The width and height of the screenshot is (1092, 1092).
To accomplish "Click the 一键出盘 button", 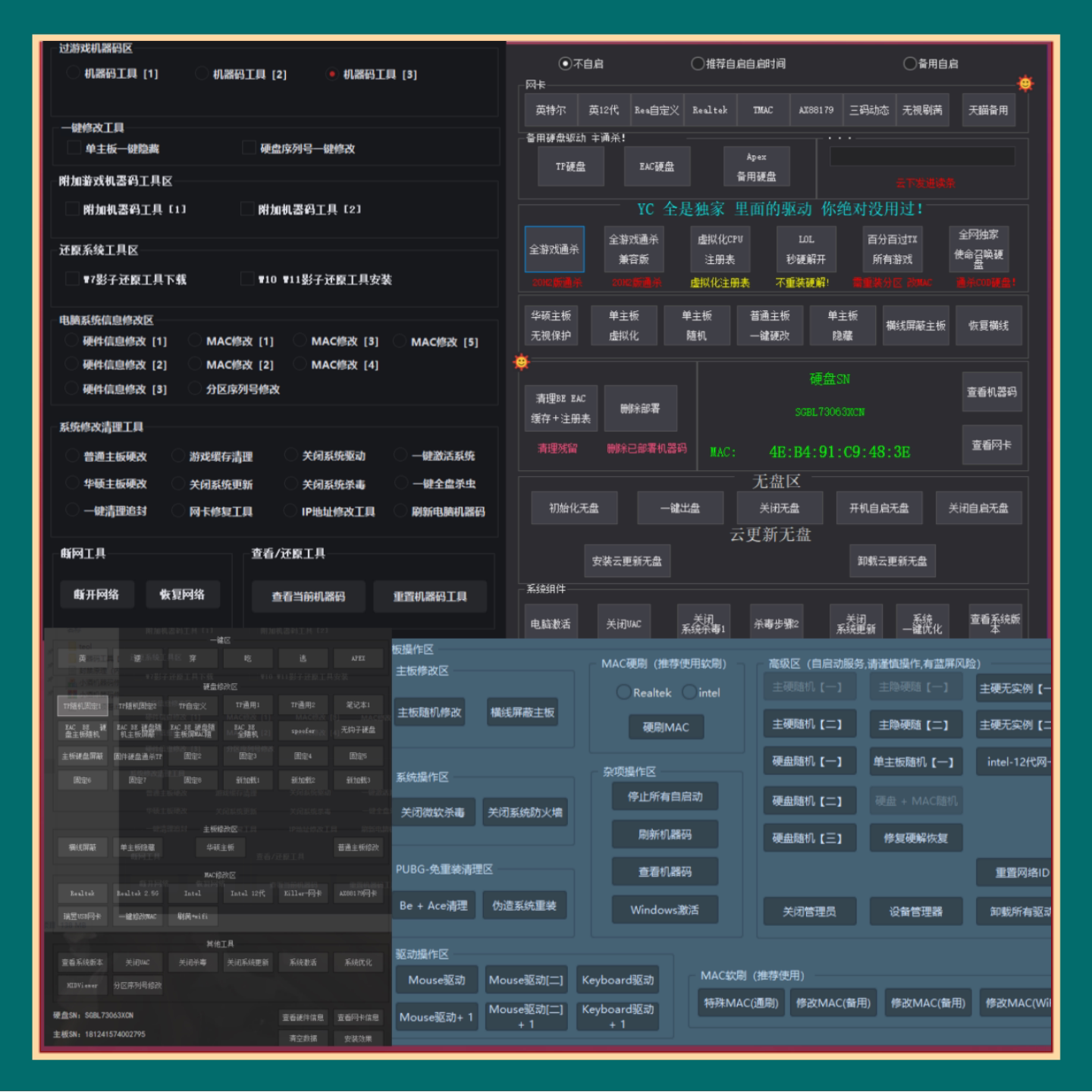I will [680, 508].
